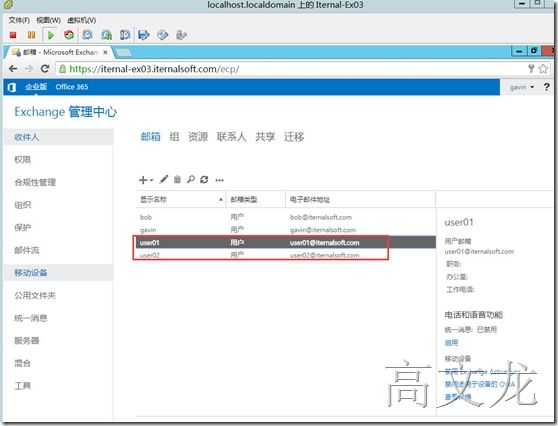
Task: Click the browser back arrow
Action: click(x=13, y=69)
